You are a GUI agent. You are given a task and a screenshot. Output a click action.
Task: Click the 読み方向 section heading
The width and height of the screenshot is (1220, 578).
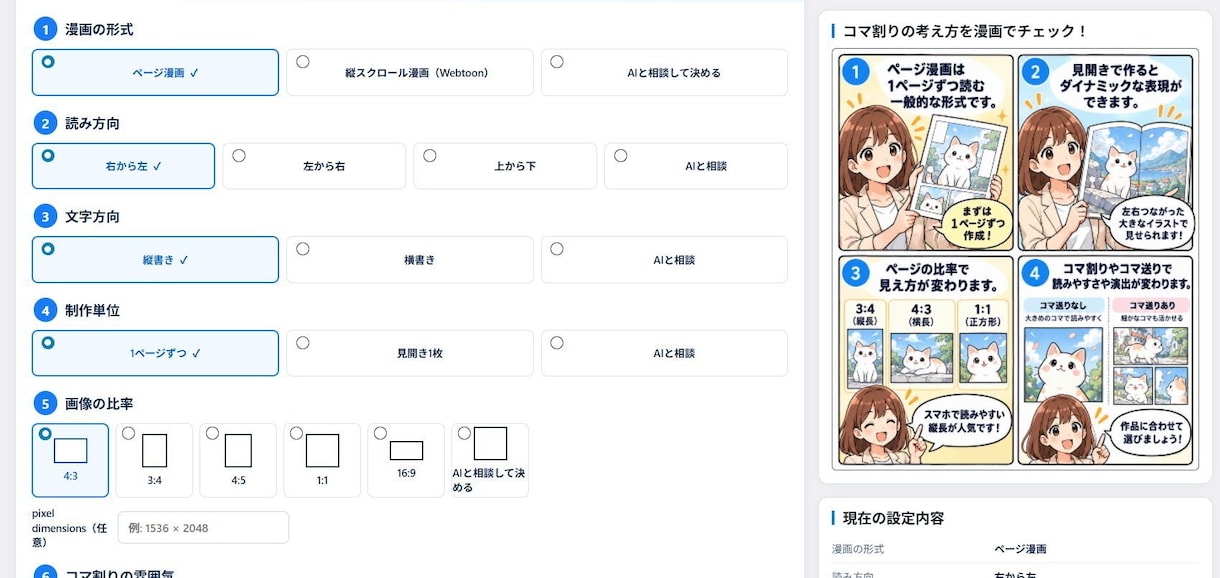[x=92, y=123]
